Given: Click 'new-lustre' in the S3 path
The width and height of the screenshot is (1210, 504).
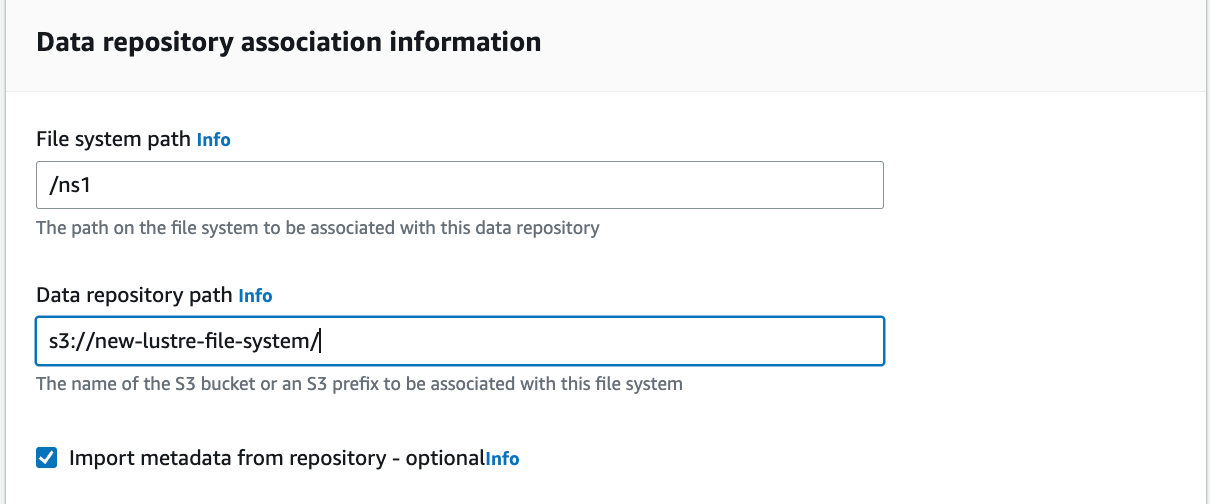Looking at the screenshot, I should [137, 342].
